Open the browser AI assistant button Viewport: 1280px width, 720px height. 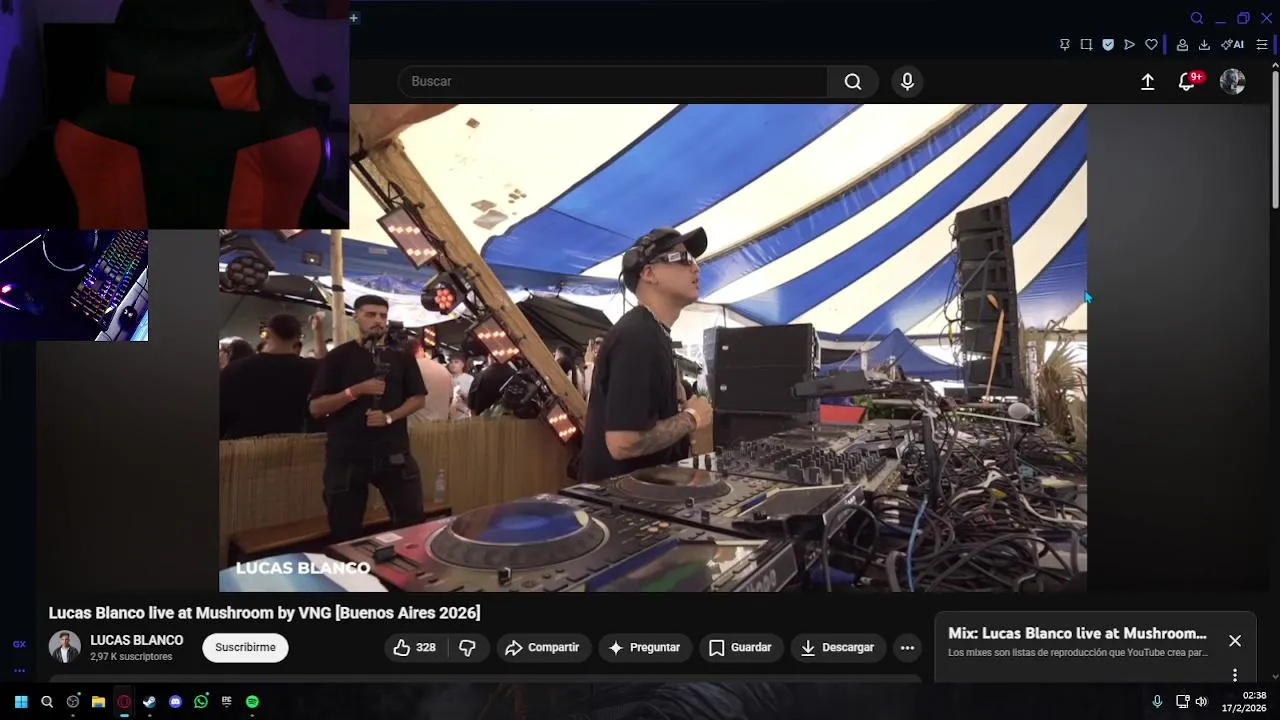(x=1232, y=45)
